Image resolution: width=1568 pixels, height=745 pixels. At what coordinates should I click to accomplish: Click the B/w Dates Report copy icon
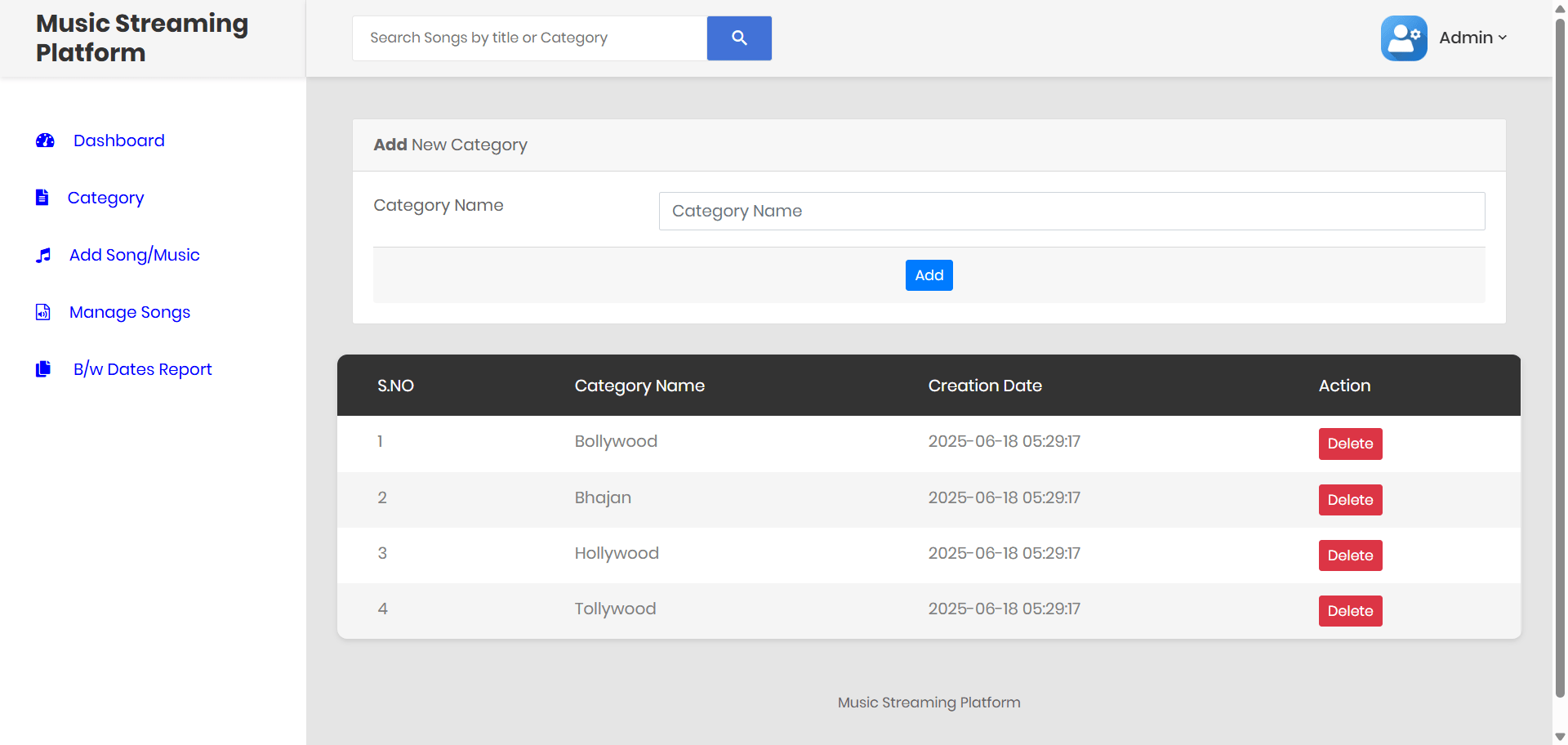click(x=43, y=368)
